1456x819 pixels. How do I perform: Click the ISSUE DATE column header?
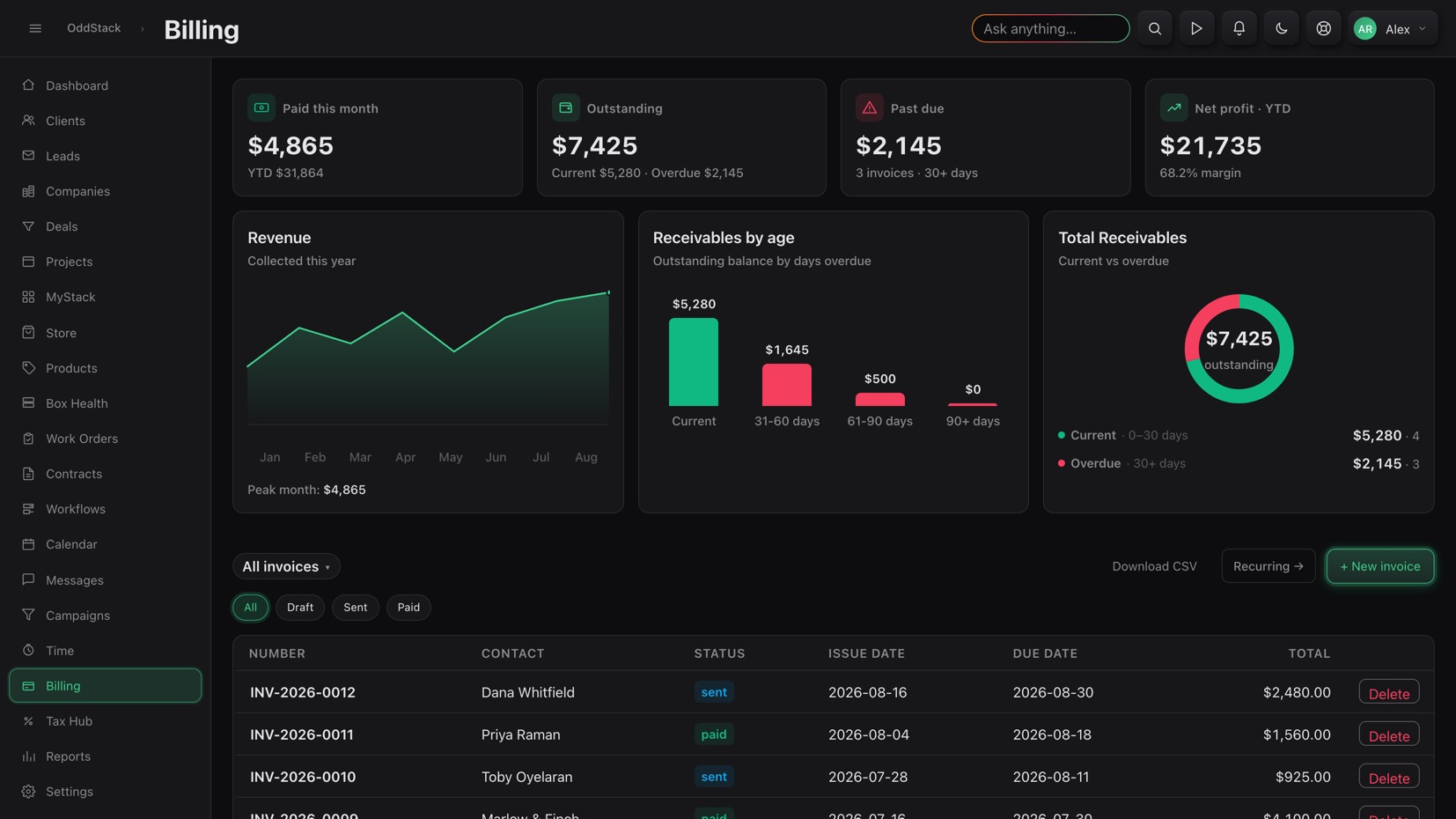pos(866,653)
